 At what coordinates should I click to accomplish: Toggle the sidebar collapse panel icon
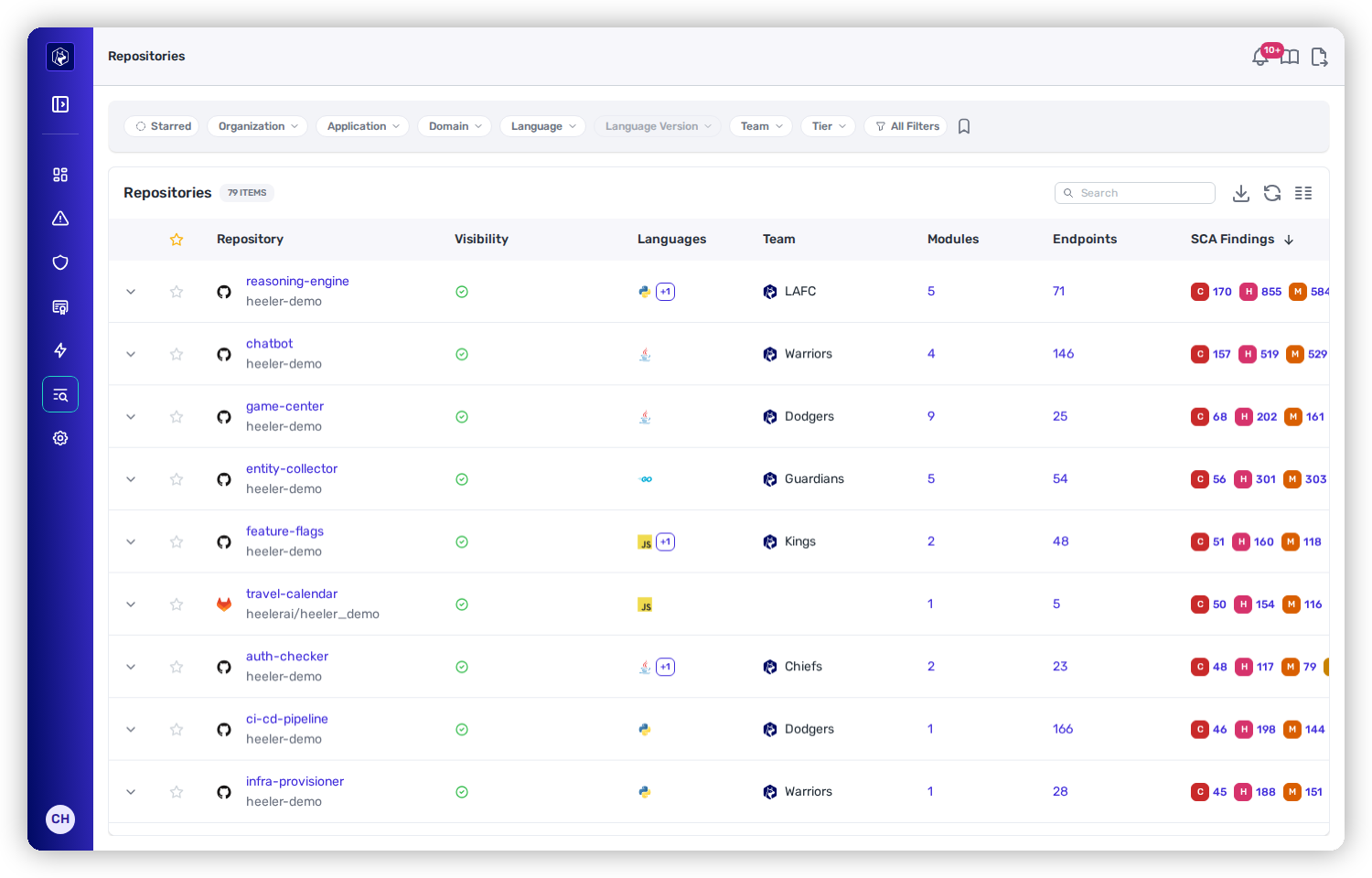tap(60, 104)
